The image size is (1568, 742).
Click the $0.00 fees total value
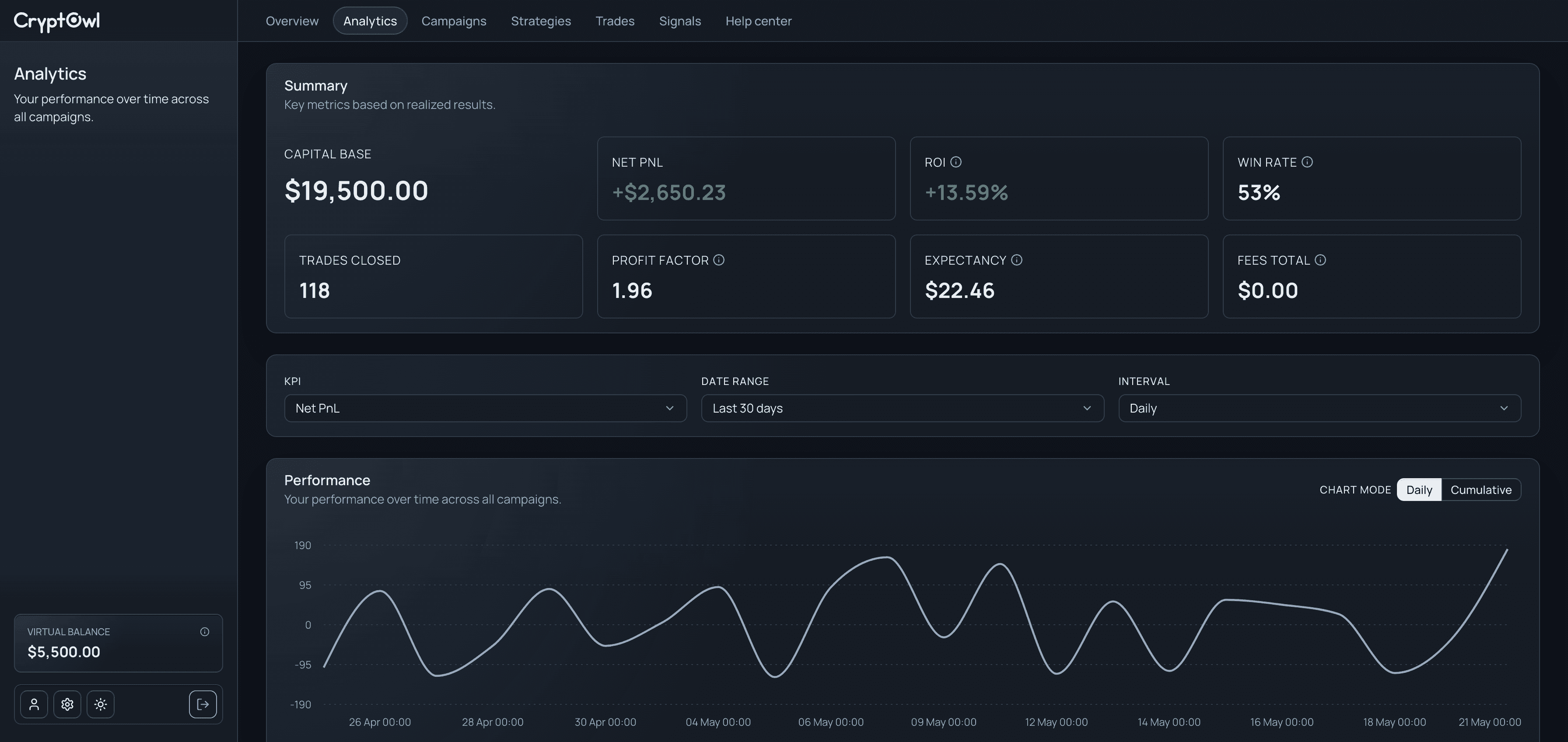1267,290
